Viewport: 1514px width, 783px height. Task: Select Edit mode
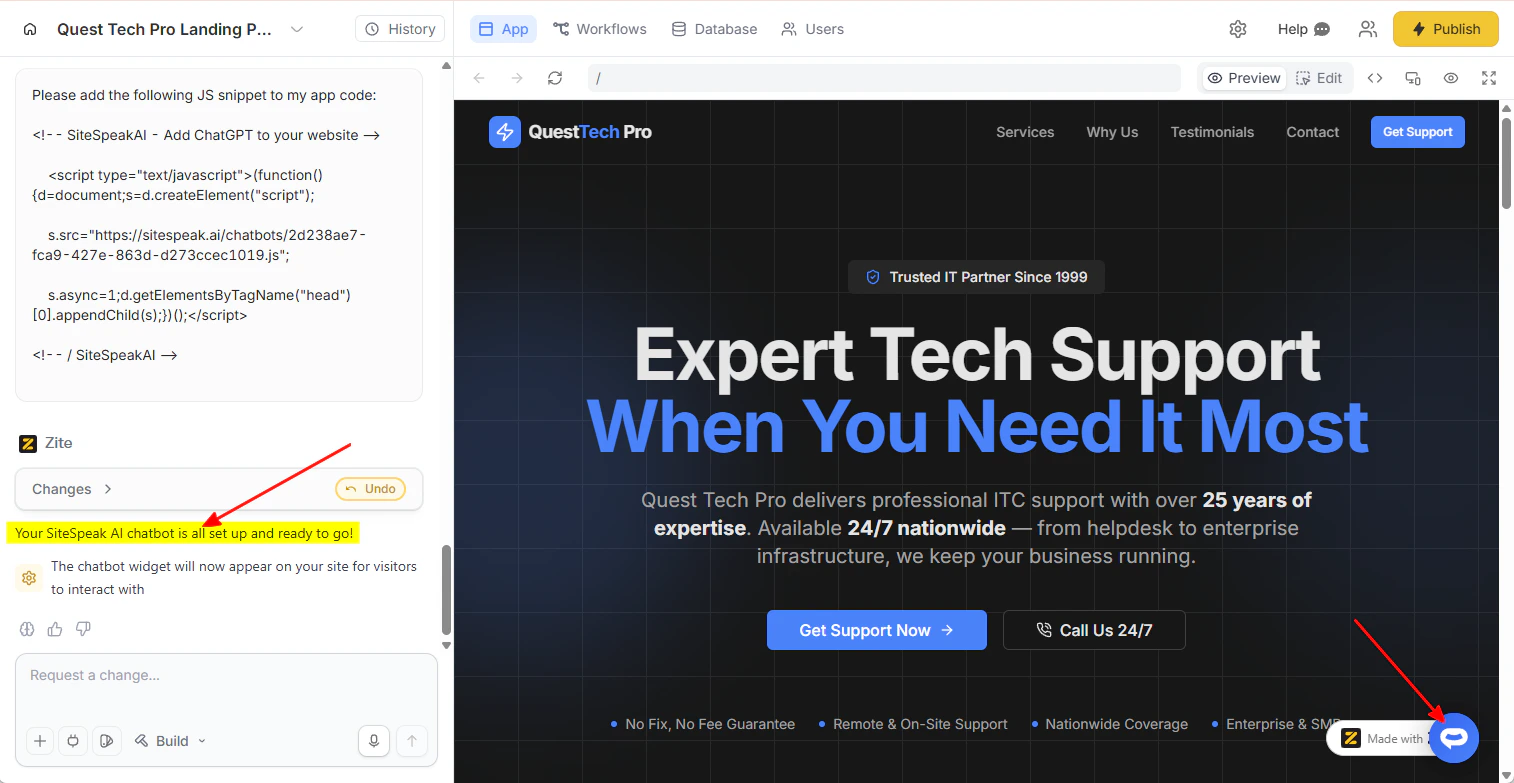[x=1319, y=78]
